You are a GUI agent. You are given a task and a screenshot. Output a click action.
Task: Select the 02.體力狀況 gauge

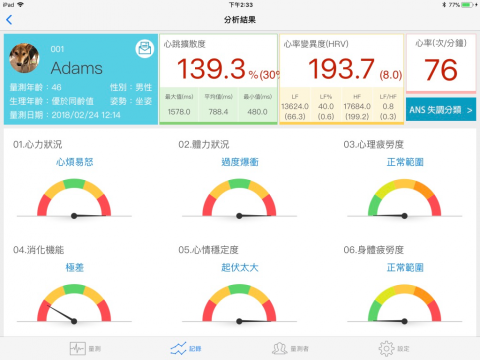239,199
